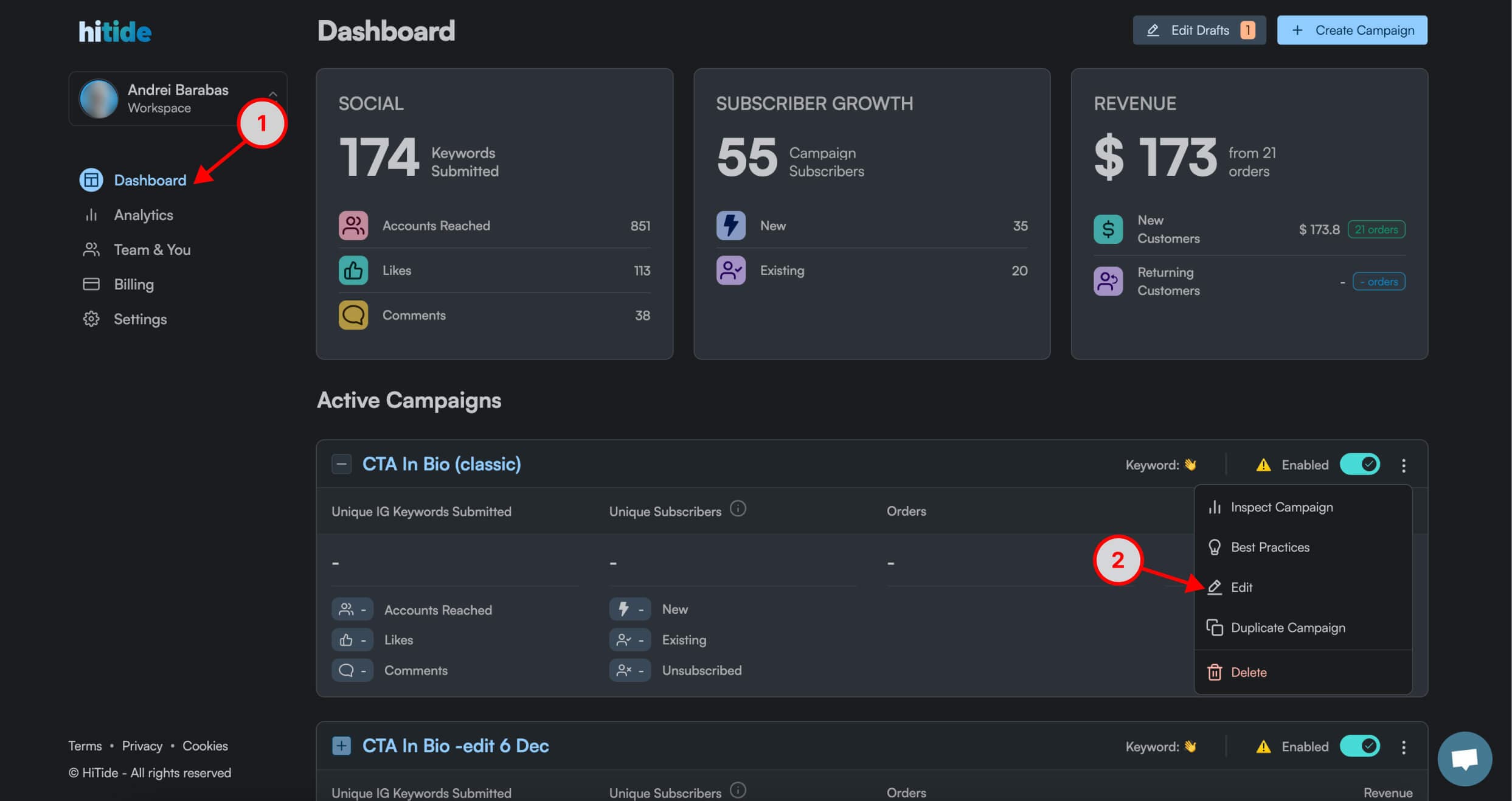Click three-dot menu for CTA In Bio (classic)
The width and height of the screenshot is (1512, 801).
point(1404,465)
